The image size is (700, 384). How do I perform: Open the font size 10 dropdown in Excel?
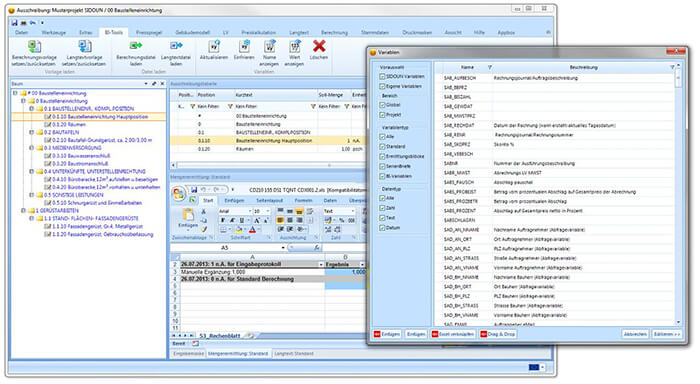pos(268,211)
